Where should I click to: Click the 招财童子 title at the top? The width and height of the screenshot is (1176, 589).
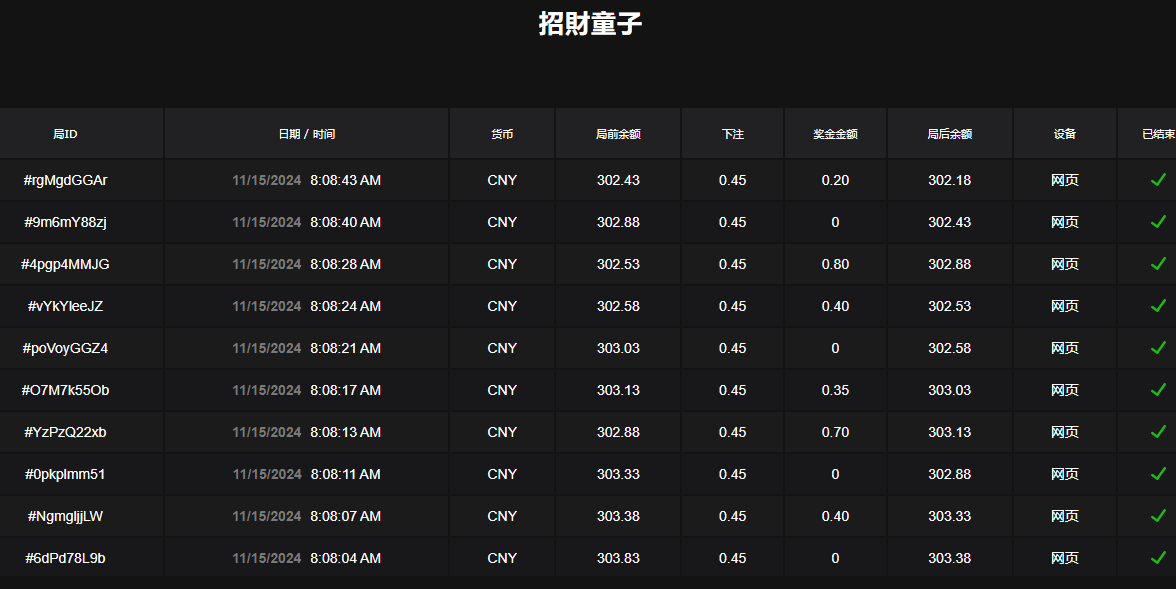pyautogui.click(x=588, y=23)
